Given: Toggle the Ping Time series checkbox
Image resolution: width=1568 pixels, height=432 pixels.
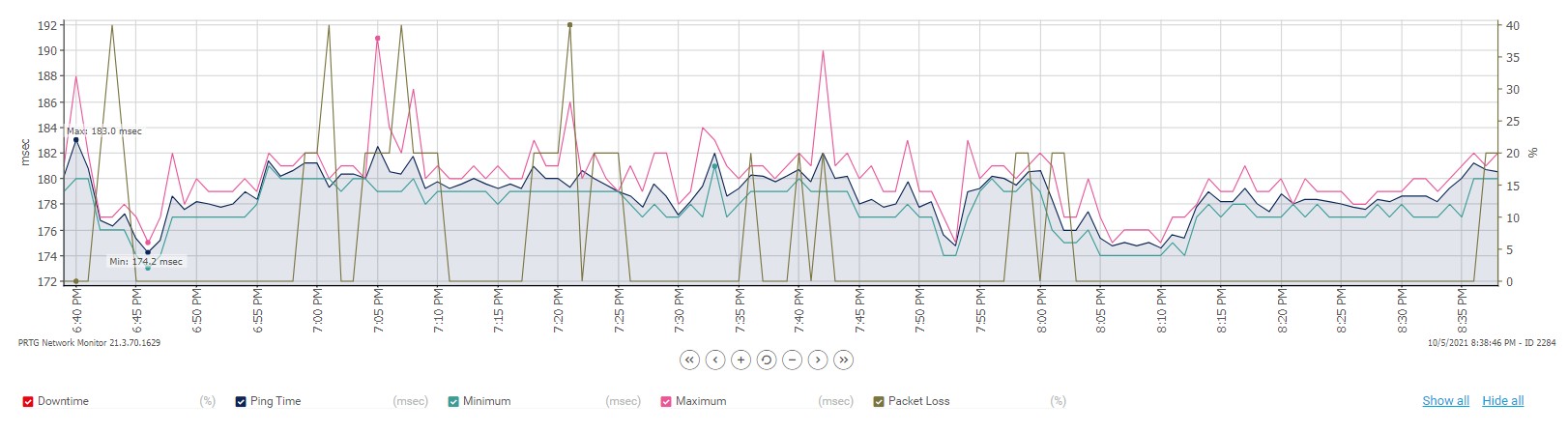Looking at the screenshot, I should pos(241,401).
